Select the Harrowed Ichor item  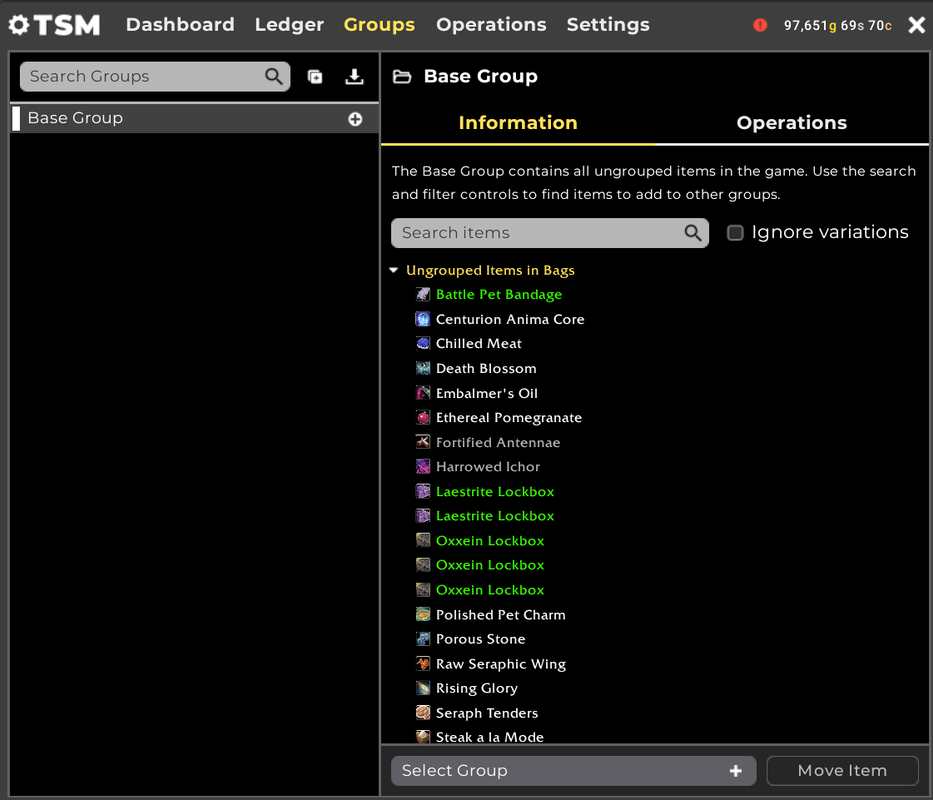tap(488, 467)
